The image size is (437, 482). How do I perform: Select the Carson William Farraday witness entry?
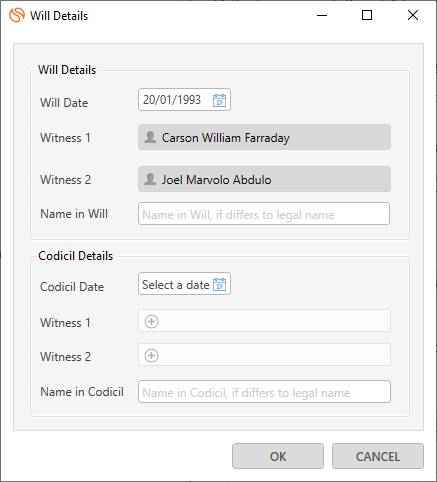coord(264,137)
